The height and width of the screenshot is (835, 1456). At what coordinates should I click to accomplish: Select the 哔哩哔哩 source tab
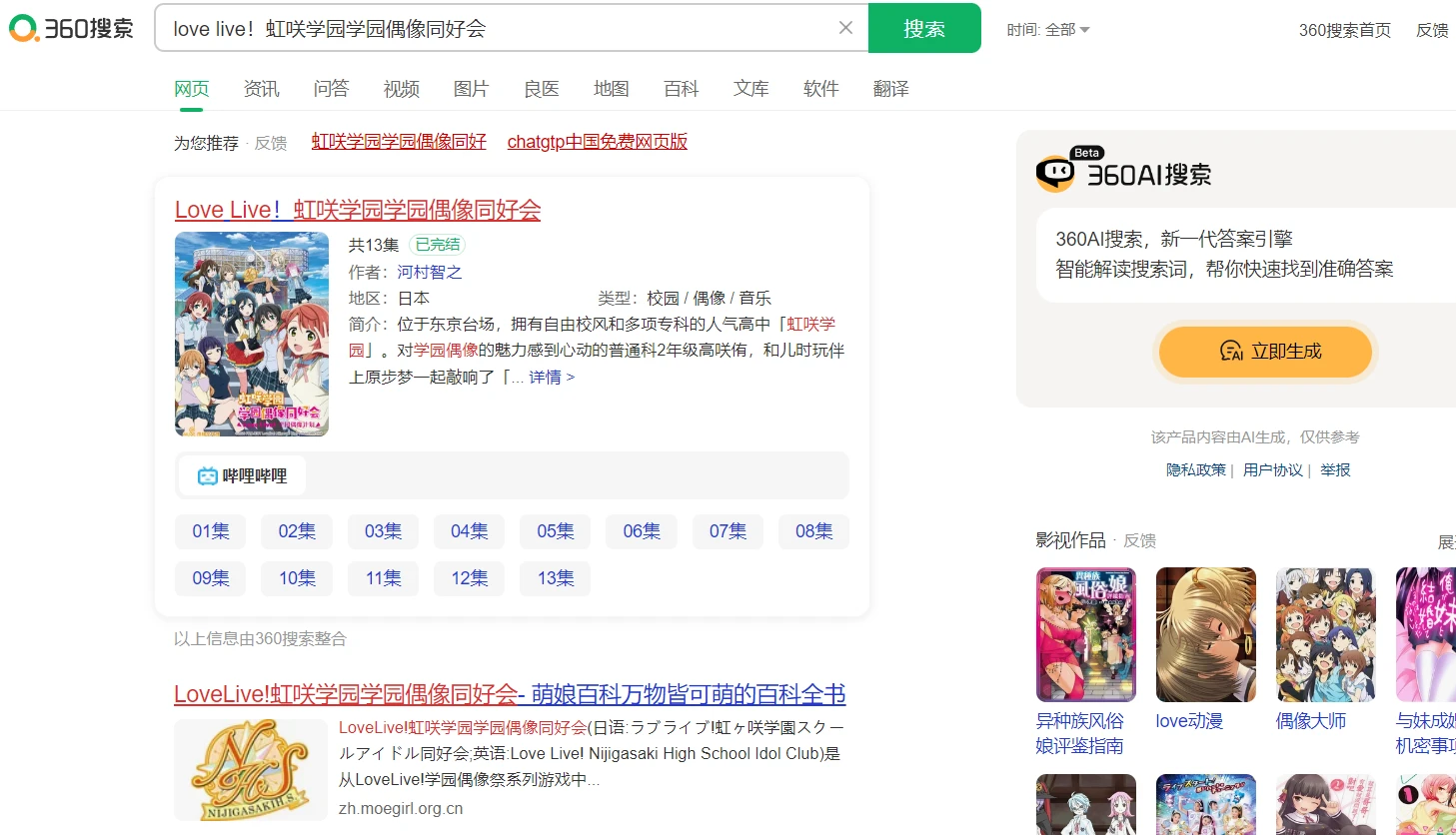point(242,475)
